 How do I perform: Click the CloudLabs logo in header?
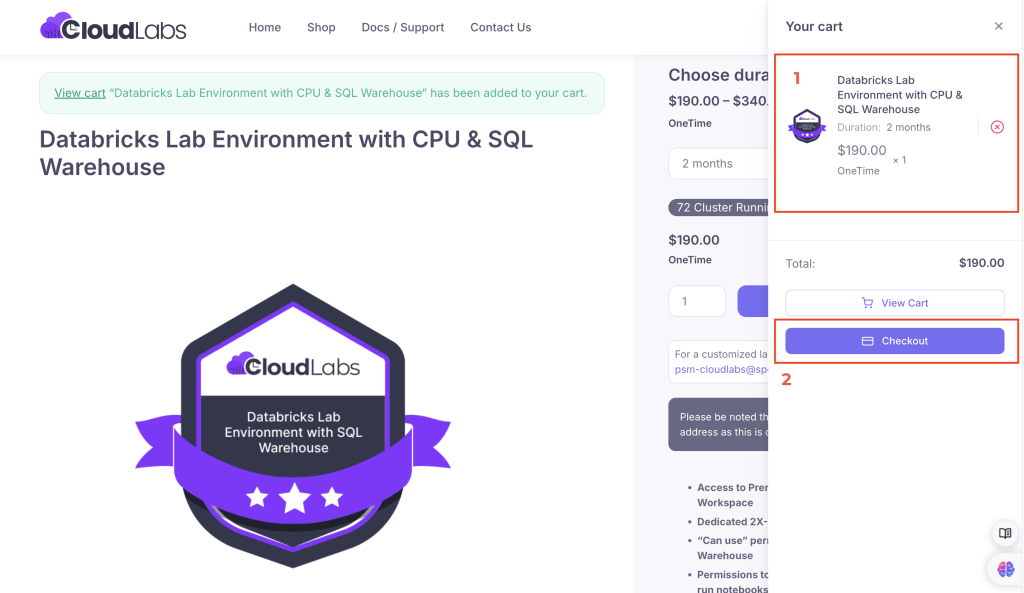pos(113,27)
